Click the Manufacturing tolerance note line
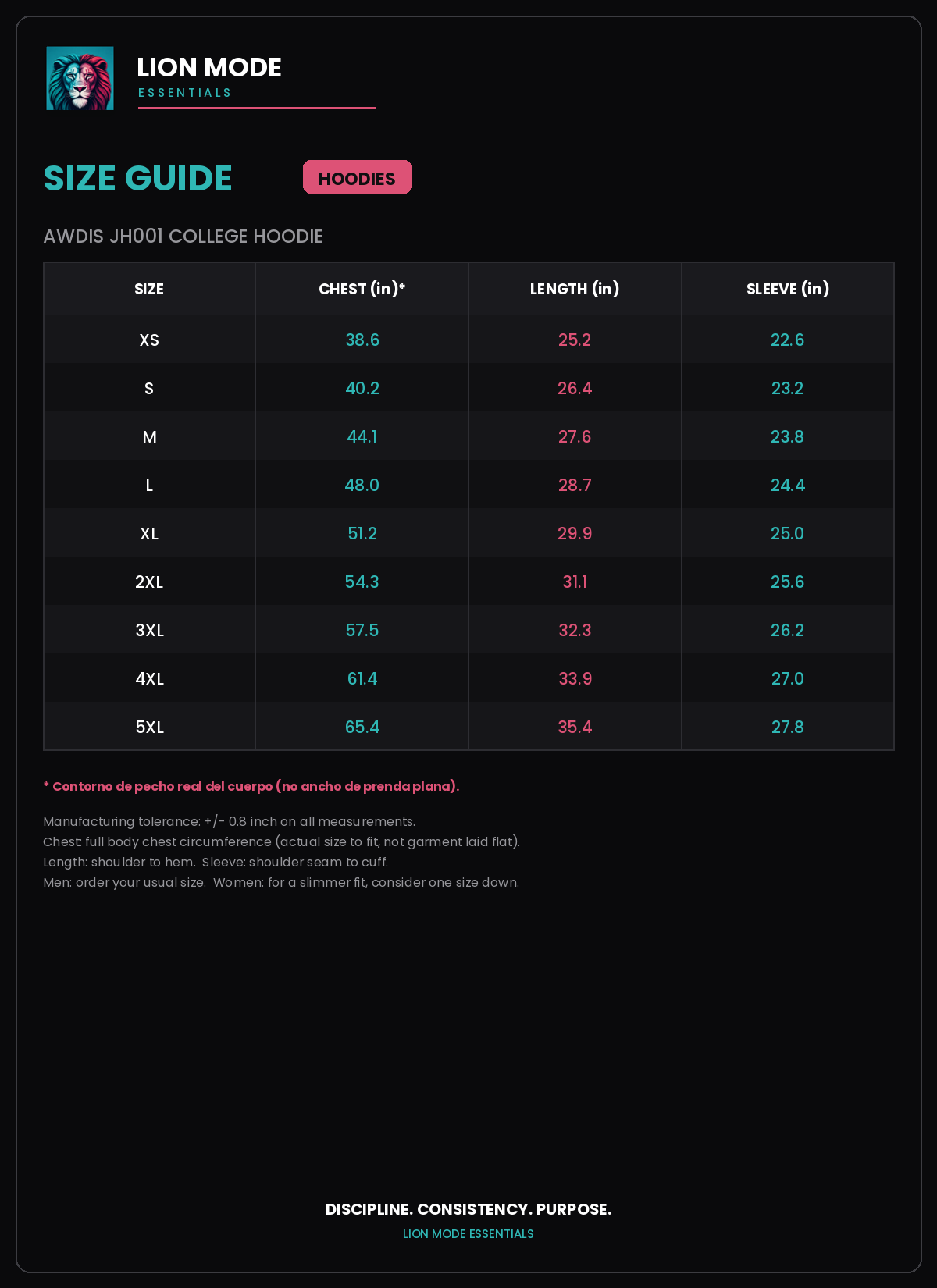937x1288 pixels. click(230, 822)
